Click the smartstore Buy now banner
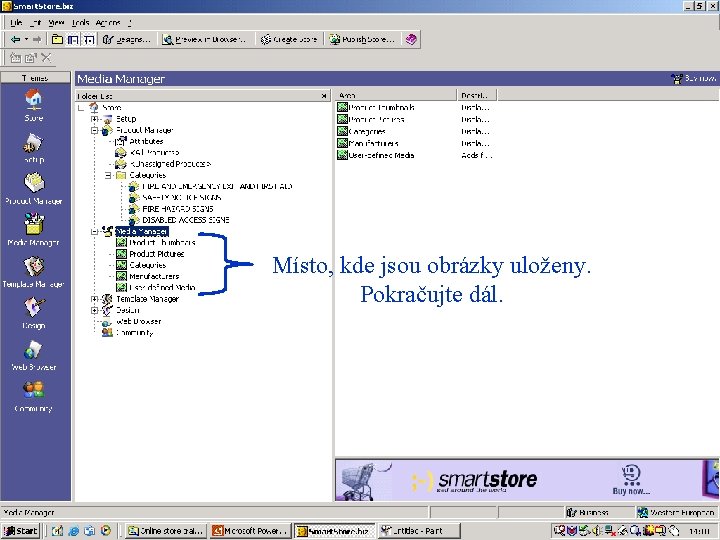 527,480
